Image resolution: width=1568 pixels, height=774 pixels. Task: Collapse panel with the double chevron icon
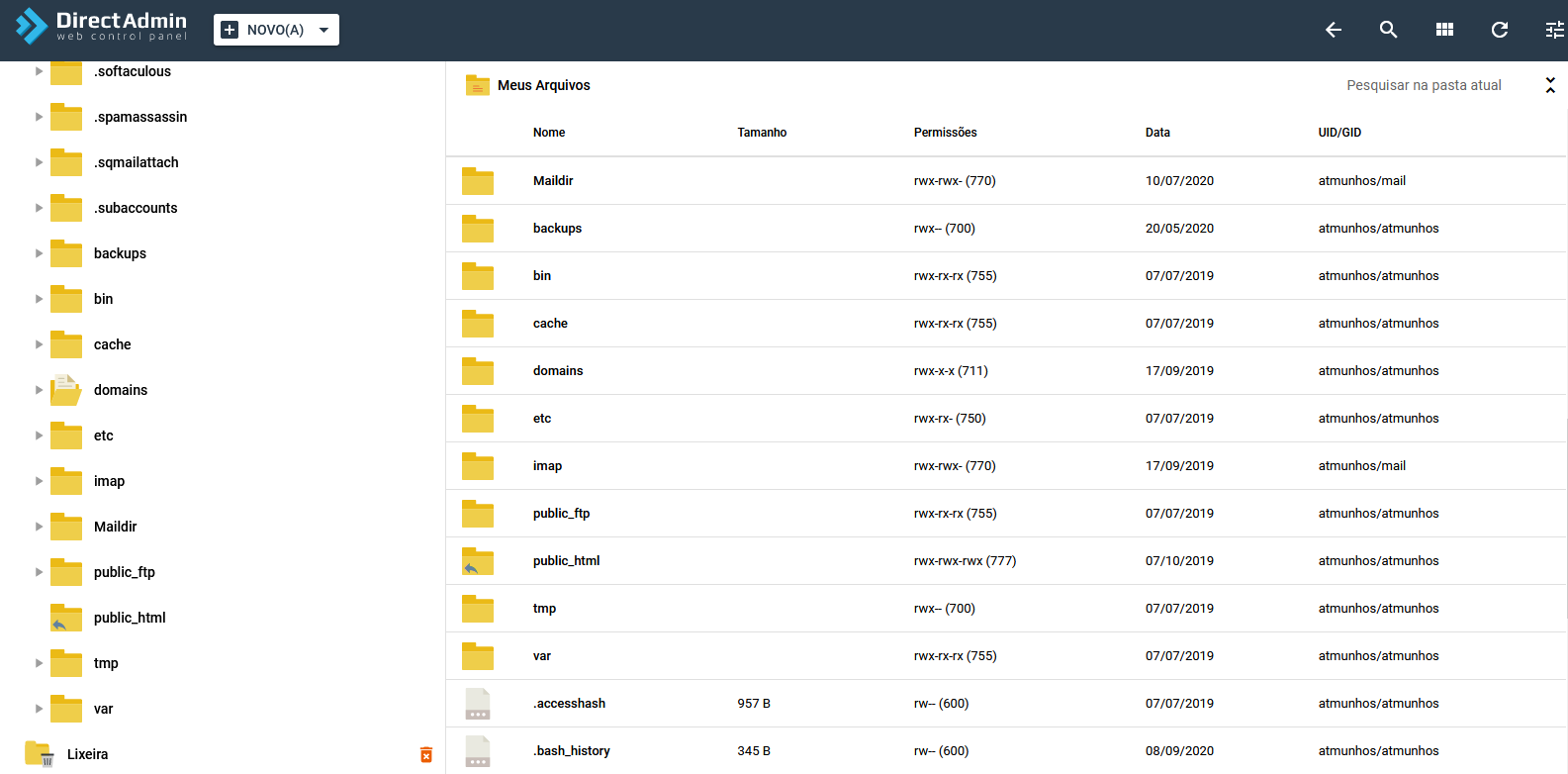click(1550, 85)
